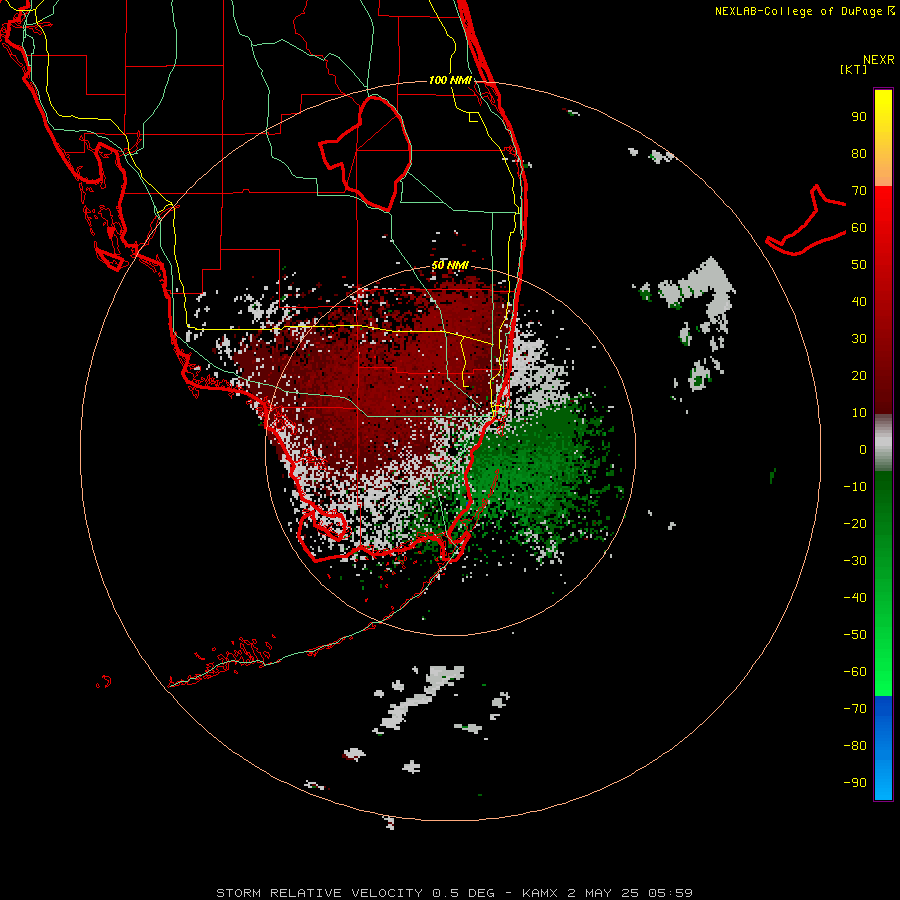900x900 pixels.
Task: Click the 20 label on the velocity legend
Action: coord(859,375)
